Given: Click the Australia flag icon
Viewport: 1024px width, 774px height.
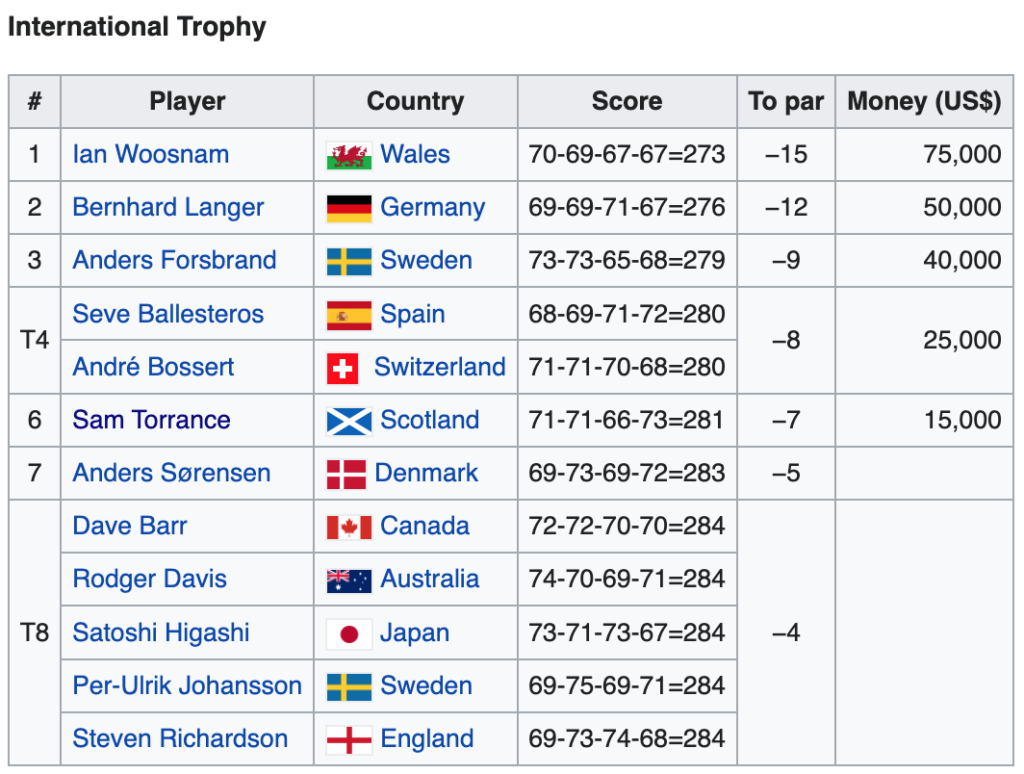Looking at the screenshot, I should (349, 580).
